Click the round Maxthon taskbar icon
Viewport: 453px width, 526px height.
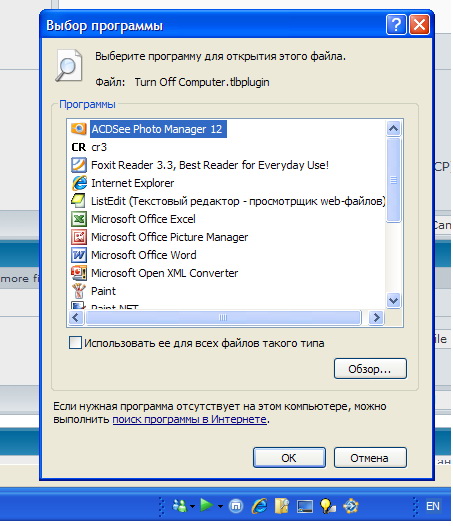[x=236, y=506]
